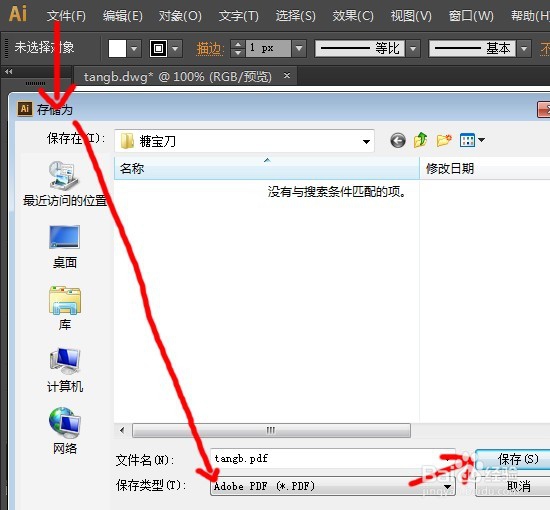Click the horizontal scrollbar left arrow
This screenshot has height=510, width=550.
click(x=122, y=430)
